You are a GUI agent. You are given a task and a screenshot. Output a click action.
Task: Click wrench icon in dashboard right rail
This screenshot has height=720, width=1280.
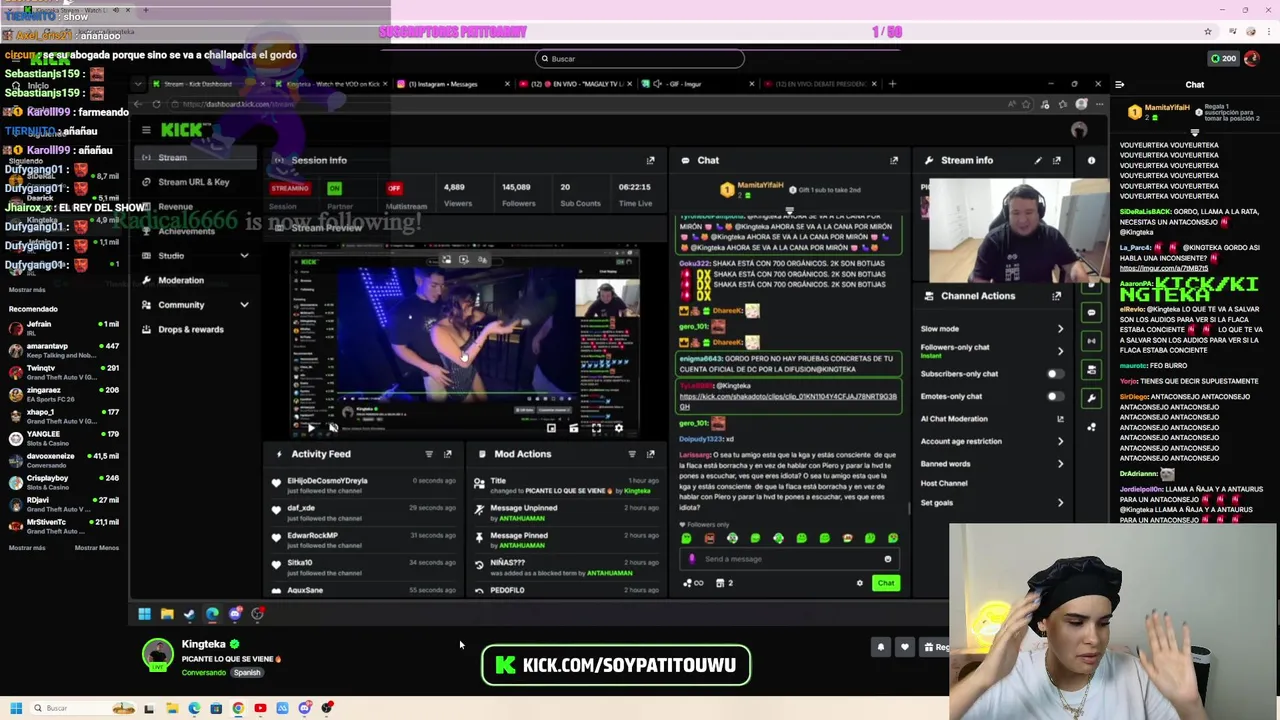tap(1092, 398)
